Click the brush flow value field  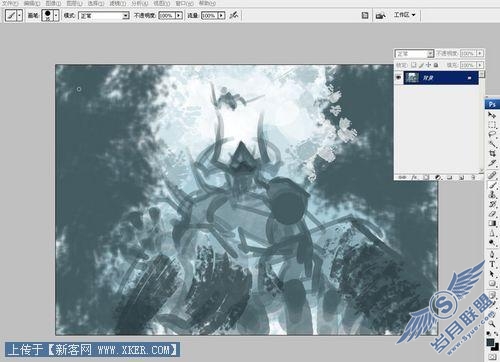209,16
